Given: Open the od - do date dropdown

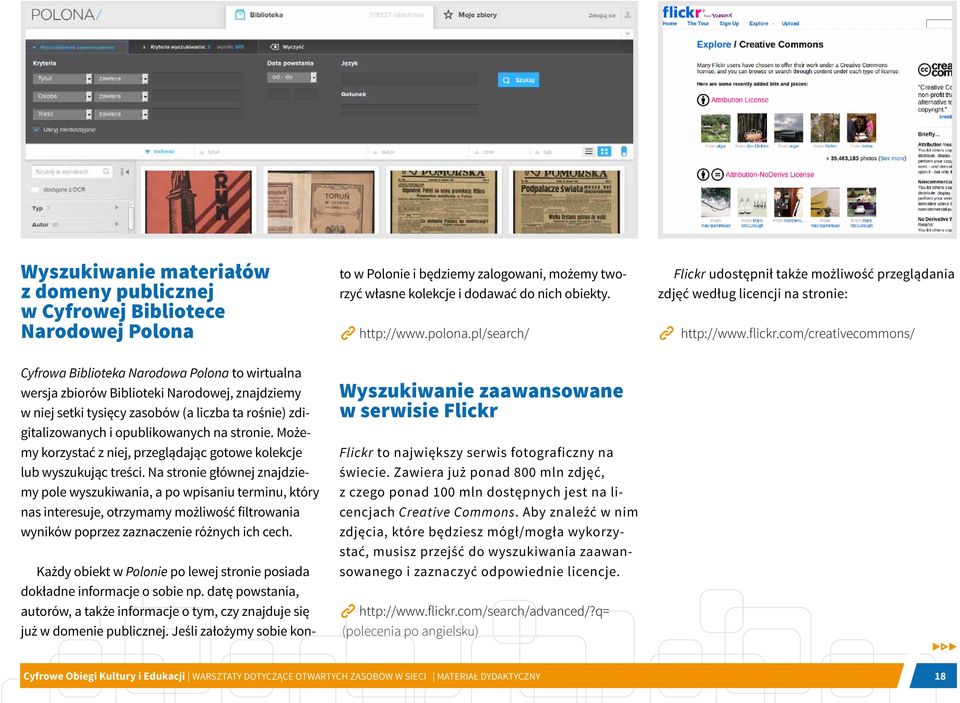Looking at the screenshot, I should 292,77.
